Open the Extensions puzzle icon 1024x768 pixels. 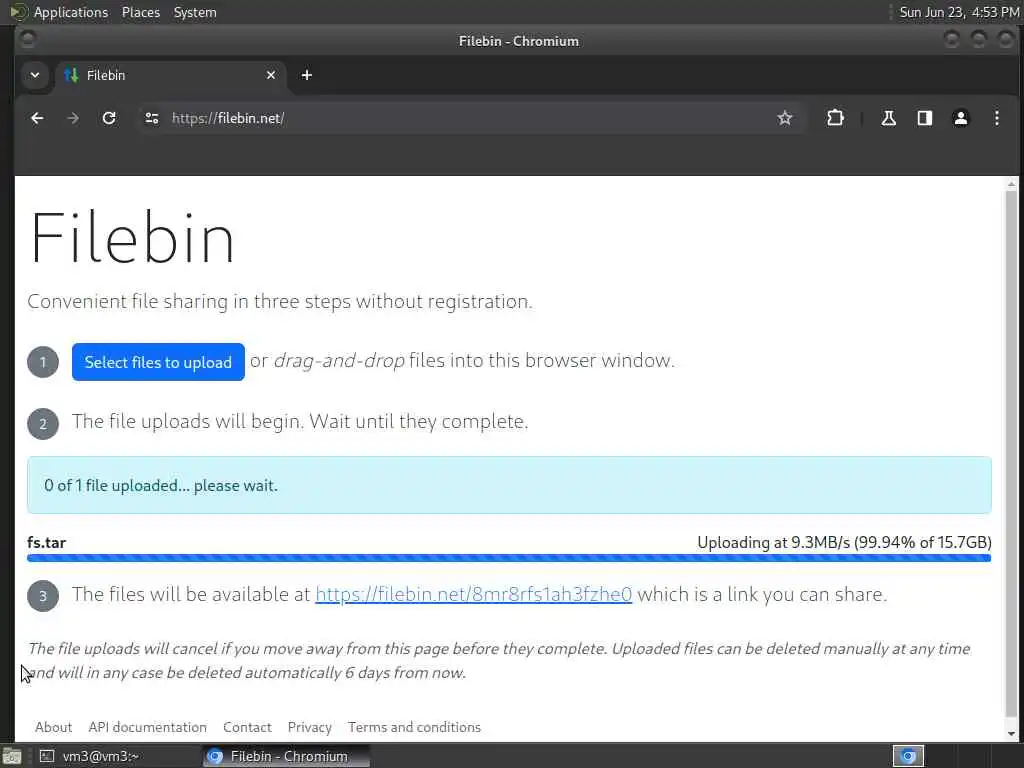tap(835, 118)
